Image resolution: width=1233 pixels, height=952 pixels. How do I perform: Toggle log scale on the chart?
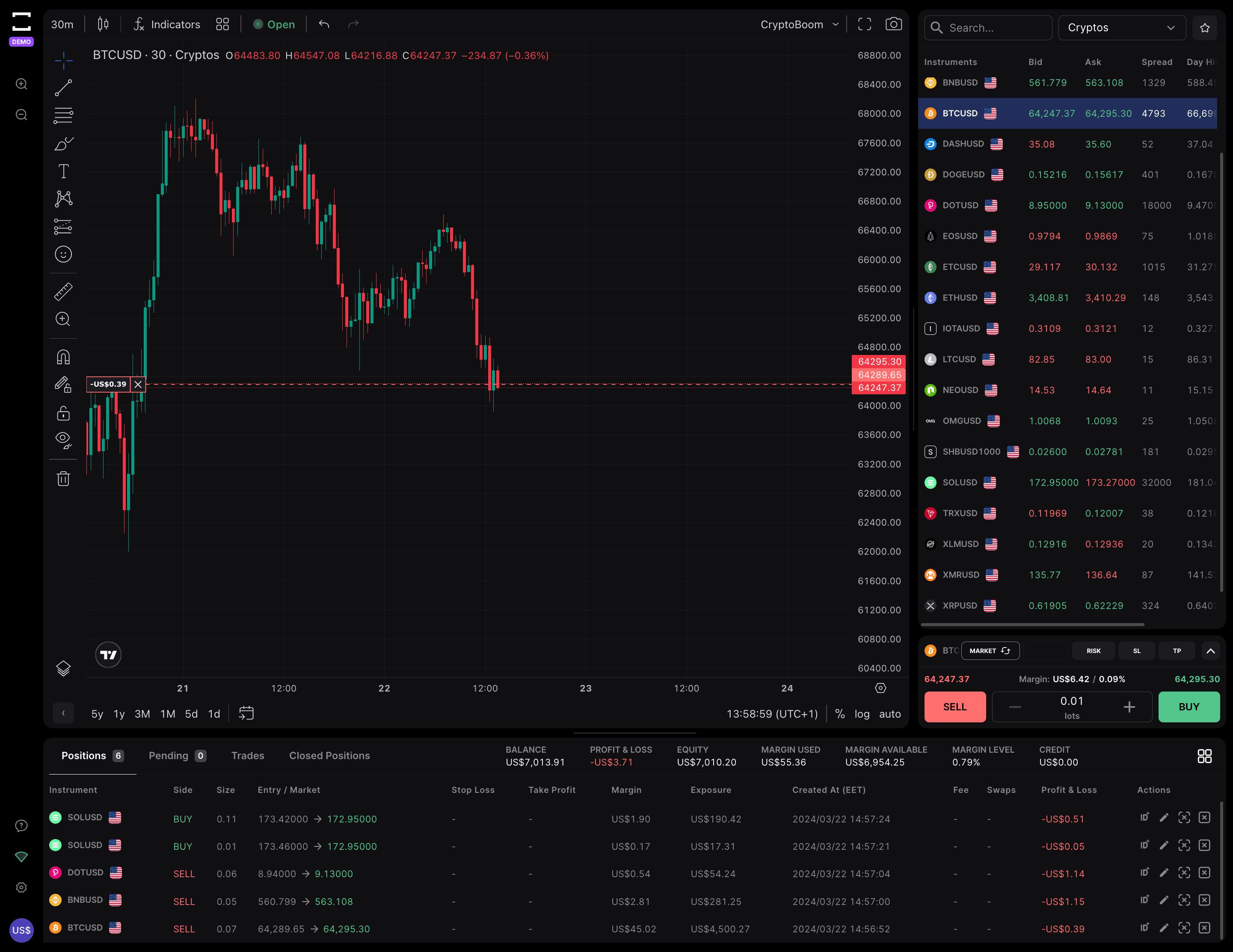coord(862,714)
